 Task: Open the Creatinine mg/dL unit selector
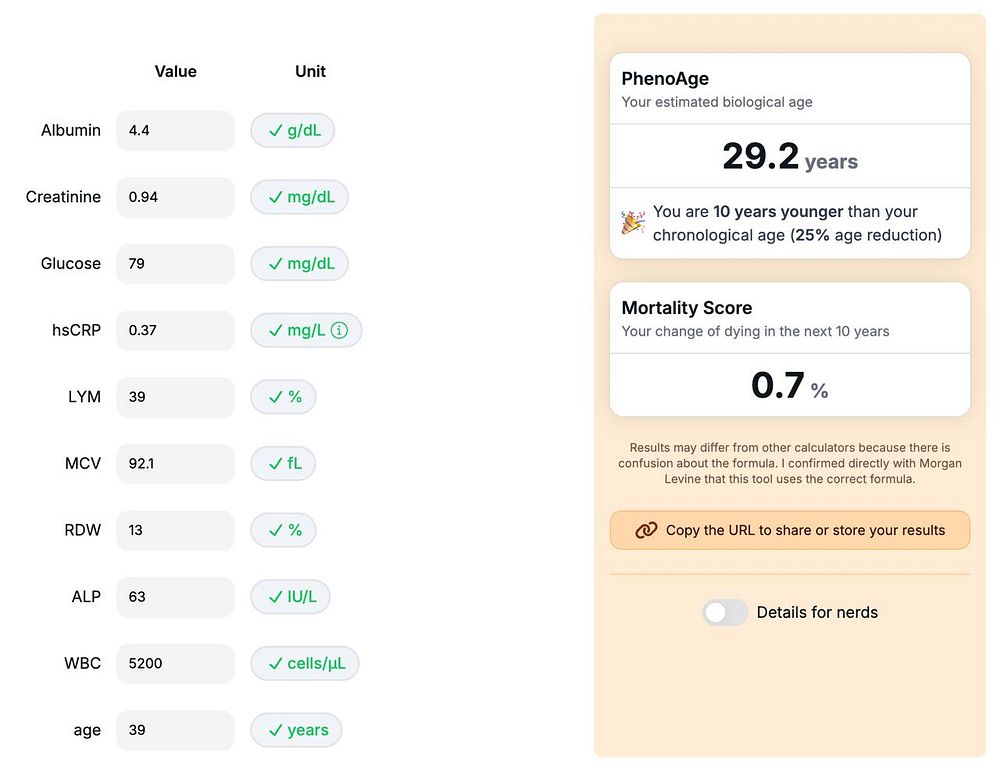[299, 197]
